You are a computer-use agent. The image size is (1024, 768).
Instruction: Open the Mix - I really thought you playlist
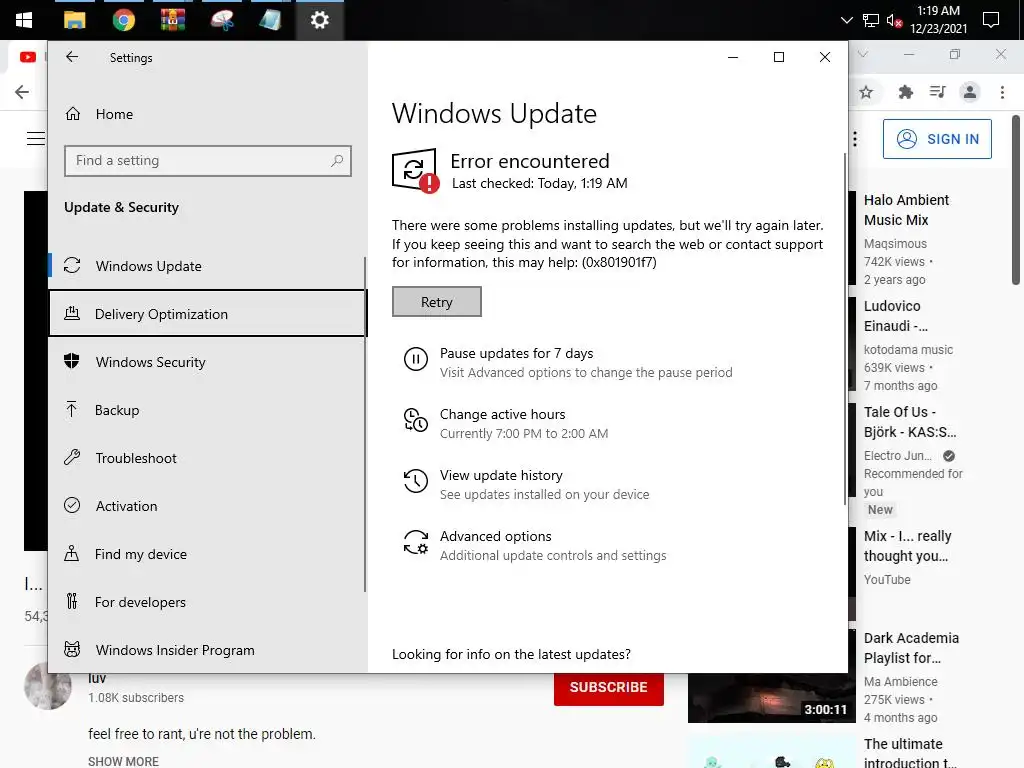pyautogui.click(x=907, y=546)
